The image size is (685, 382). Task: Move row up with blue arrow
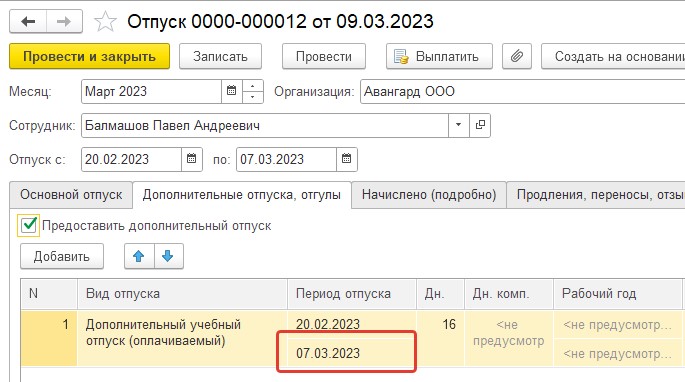[x=139, y=256]
